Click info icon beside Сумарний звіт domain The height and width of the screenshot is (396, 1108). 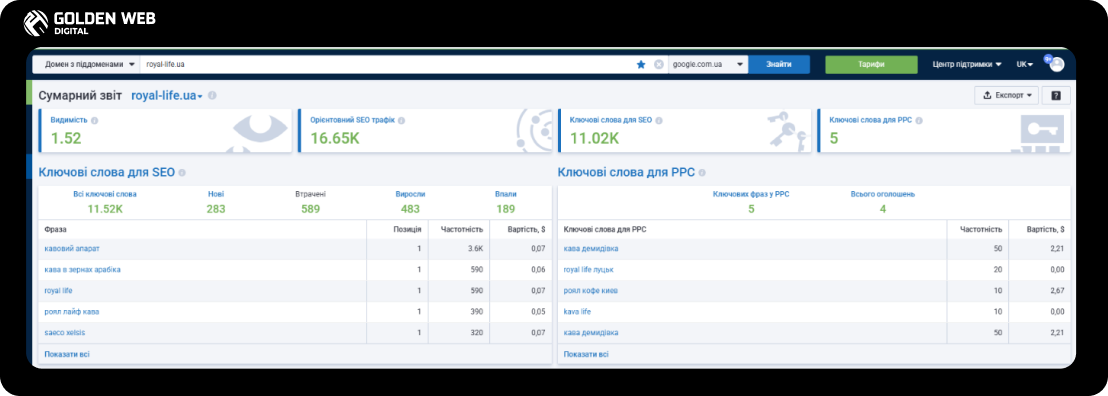[x=213, y=95]
